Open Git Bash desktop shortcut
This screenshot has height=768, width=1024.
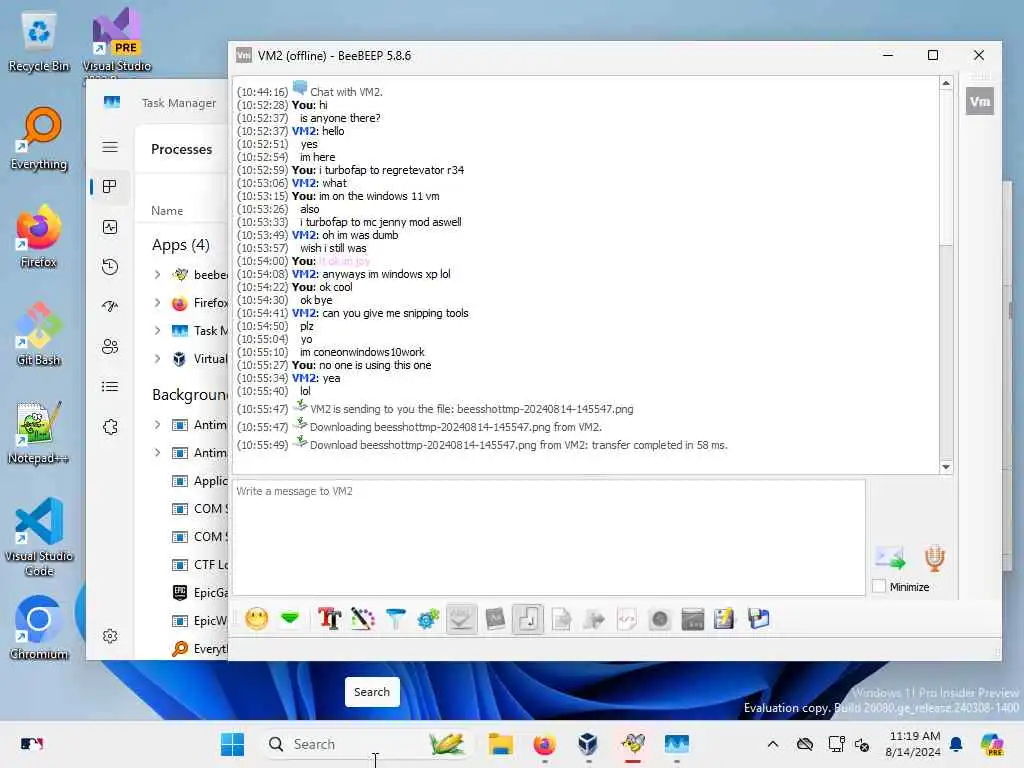click(39, 334)
